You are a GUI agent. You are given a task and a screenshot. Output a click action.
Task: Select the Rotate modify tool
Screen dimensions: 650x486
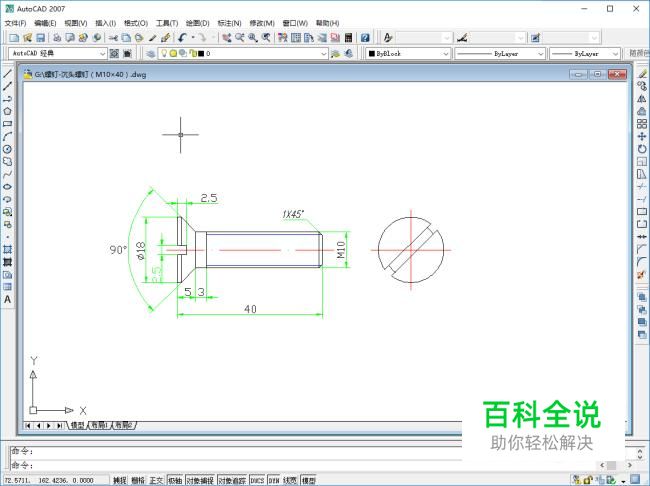tap(642, 149)
